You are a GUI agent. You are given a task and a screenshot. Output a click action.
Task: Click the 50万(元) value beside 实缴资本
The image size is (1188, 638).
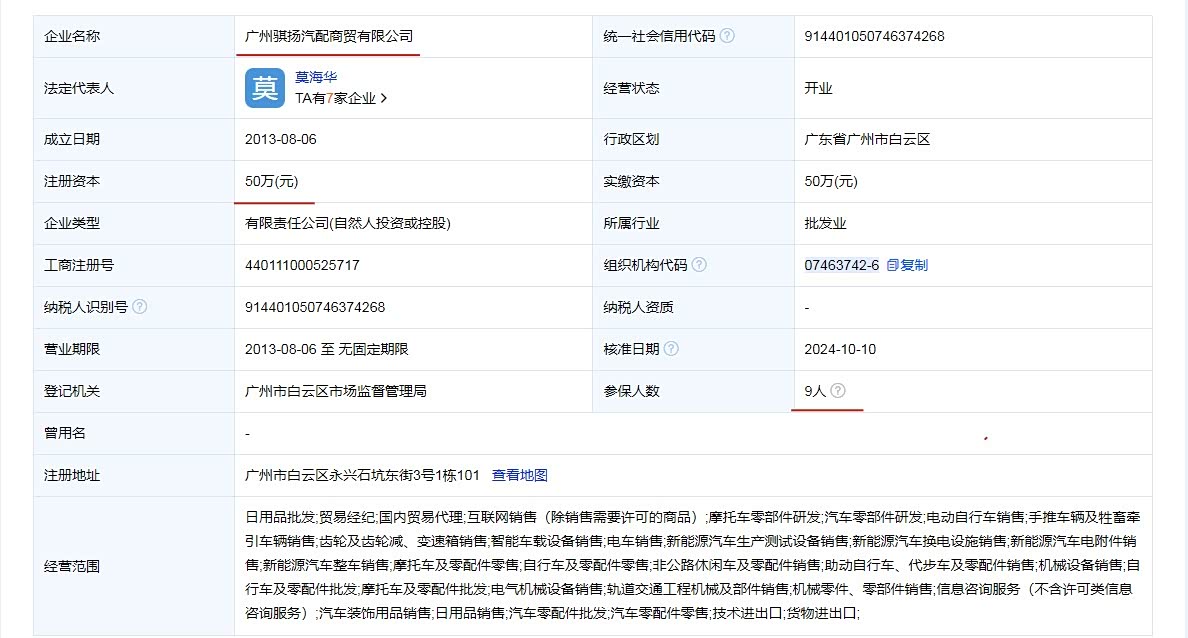pos(831,181)
